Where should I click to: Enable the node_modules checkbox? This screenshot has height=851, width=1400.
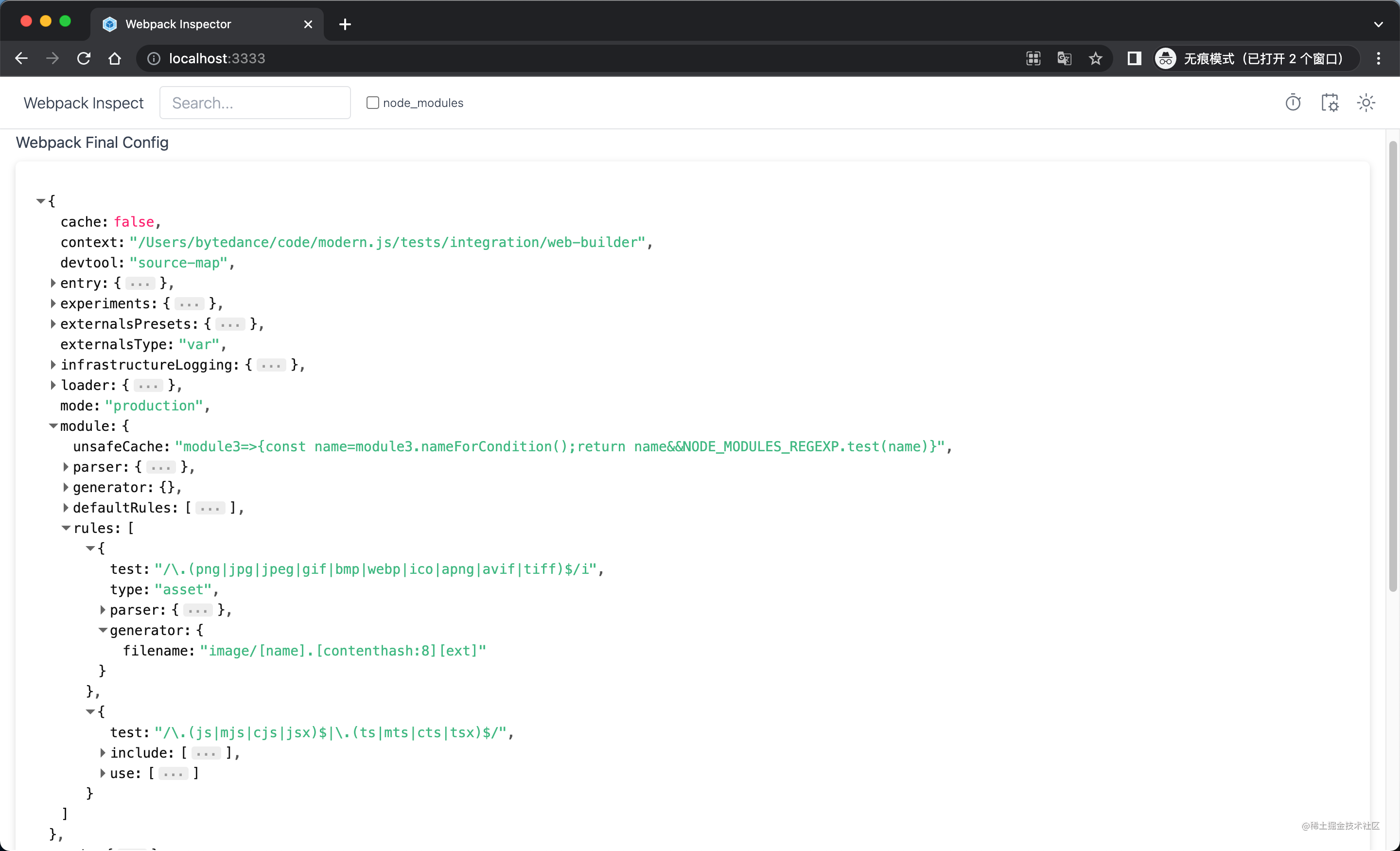(x=373, y=103)
